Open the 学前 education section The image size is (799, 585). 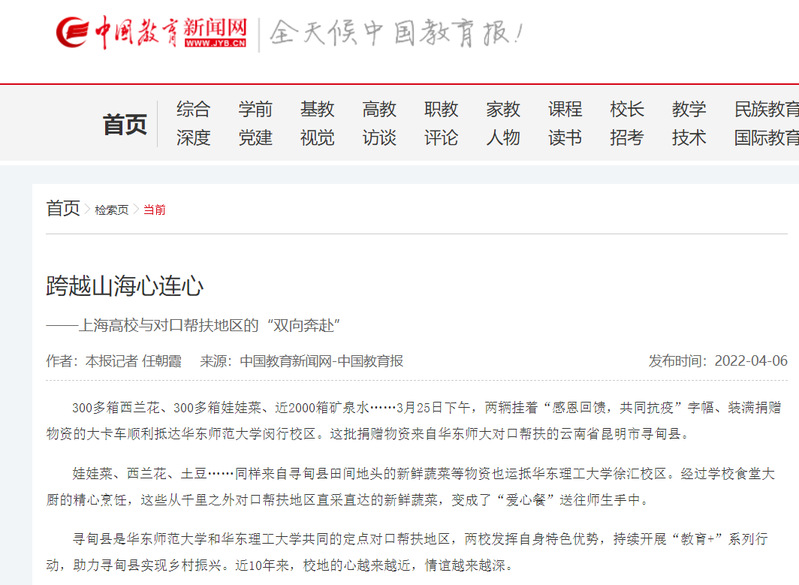[x=255, y=109]
